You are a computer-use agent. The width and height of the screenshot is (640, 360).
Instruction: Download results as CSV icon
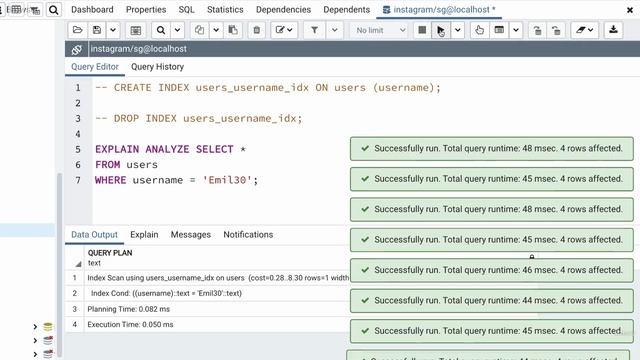(x=613, y=30)
